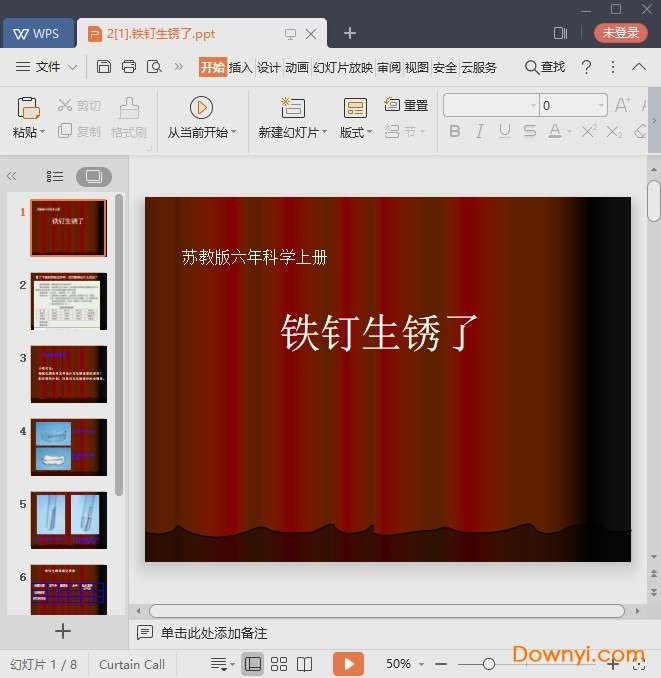Add a new document tab with plus

tap(350, 33)
